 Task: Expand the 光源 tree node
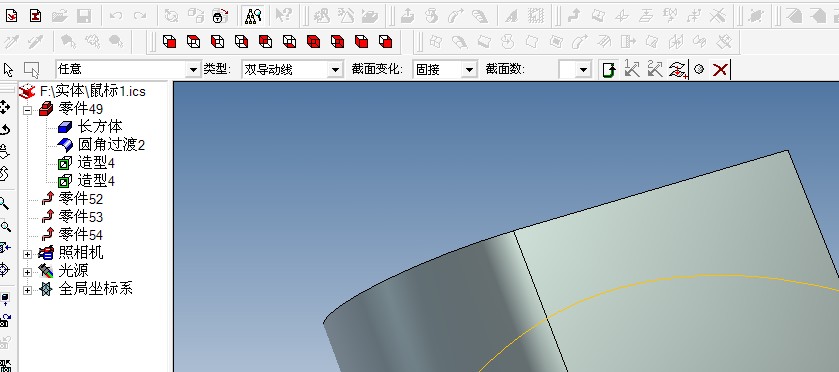click(27, 272)
